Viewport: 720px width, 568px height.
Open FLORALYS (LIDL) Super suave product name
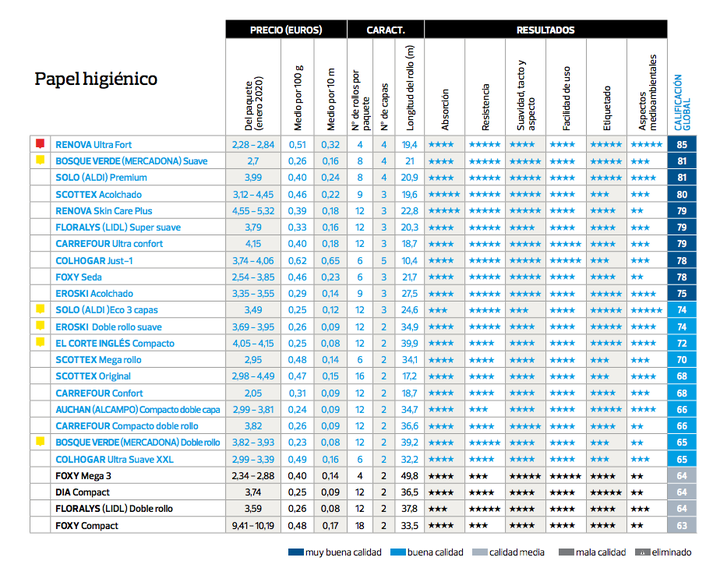pyautogui.click(x=118, y=227)
